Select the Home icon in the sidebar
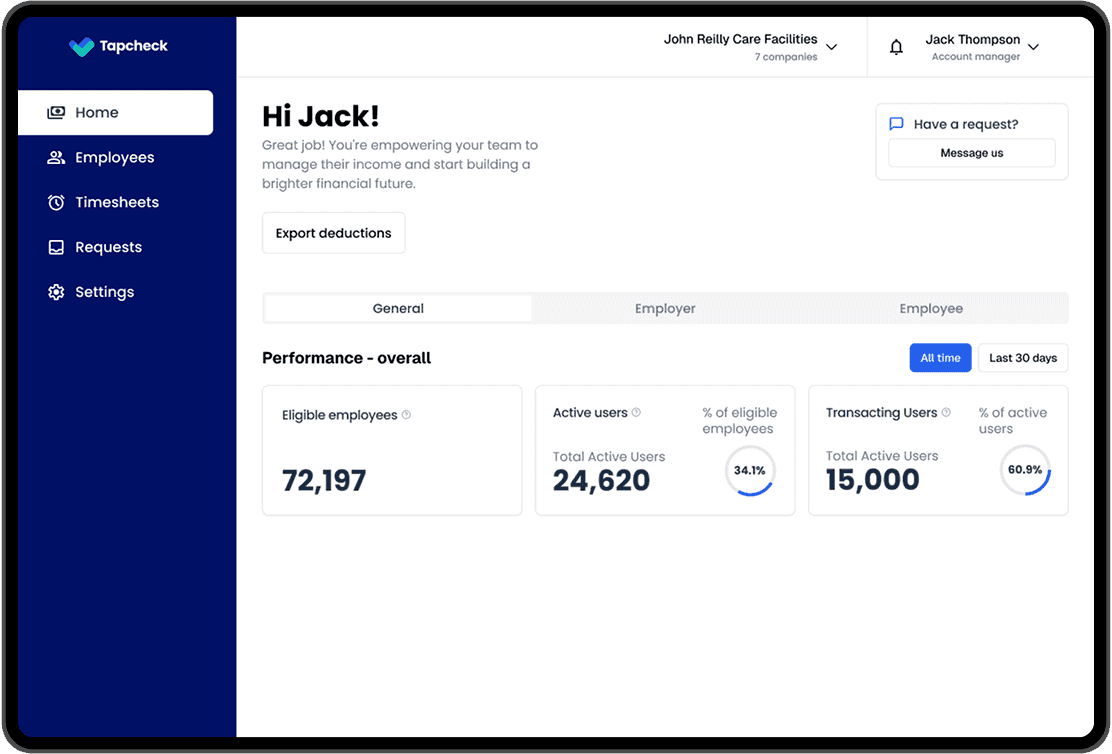The width and height of the screenshot is (1112, 754). (56, 112)
